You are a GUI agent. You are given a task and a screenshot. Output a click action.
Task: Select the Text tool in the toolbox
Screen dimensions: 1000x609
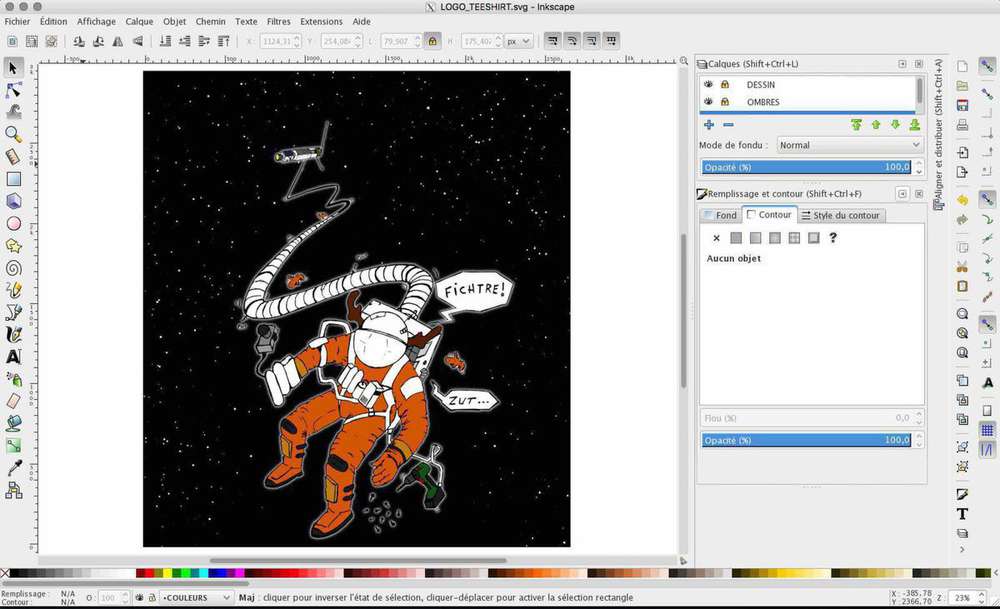pyautogui.click(x=13, y=357)
